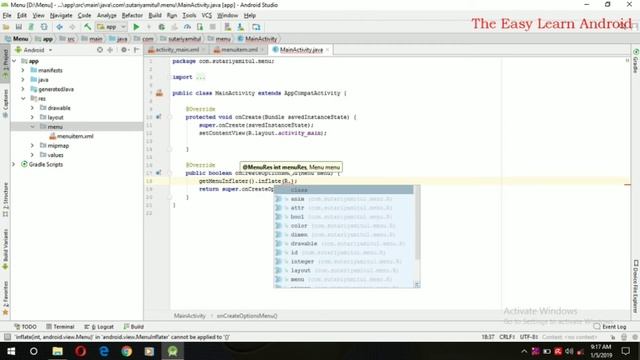
Task: Switch to activity_main.xml tab
Action: pyautogui.click(x=177, y=49)
